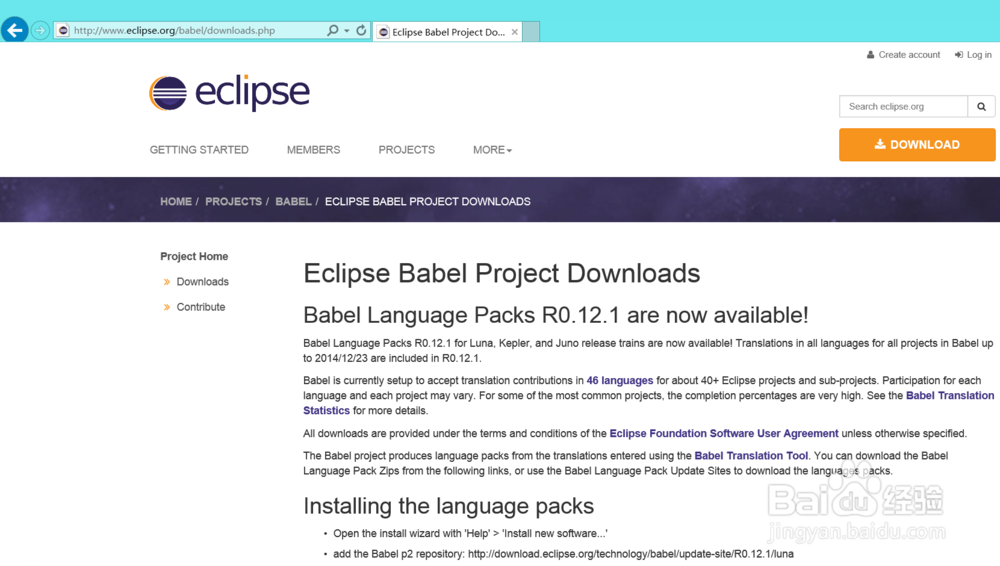This screenshot has height=566, width=1000.
Task: Click the 'Babel Language Packs R0.12.1 are now available!' heading
Action: [555, 315]
